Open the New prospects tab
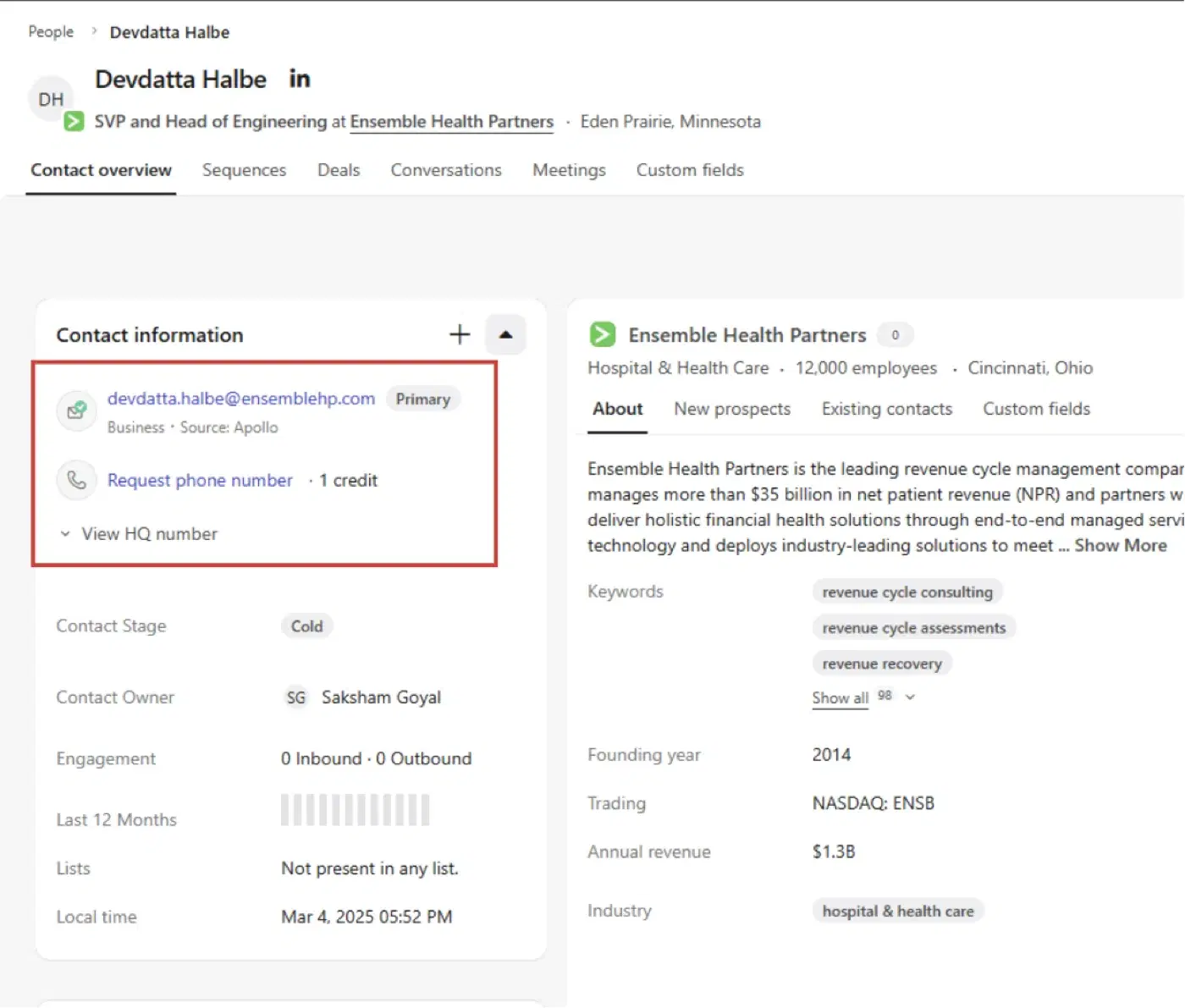1185x1008 pixels. (x=732, y=409)
